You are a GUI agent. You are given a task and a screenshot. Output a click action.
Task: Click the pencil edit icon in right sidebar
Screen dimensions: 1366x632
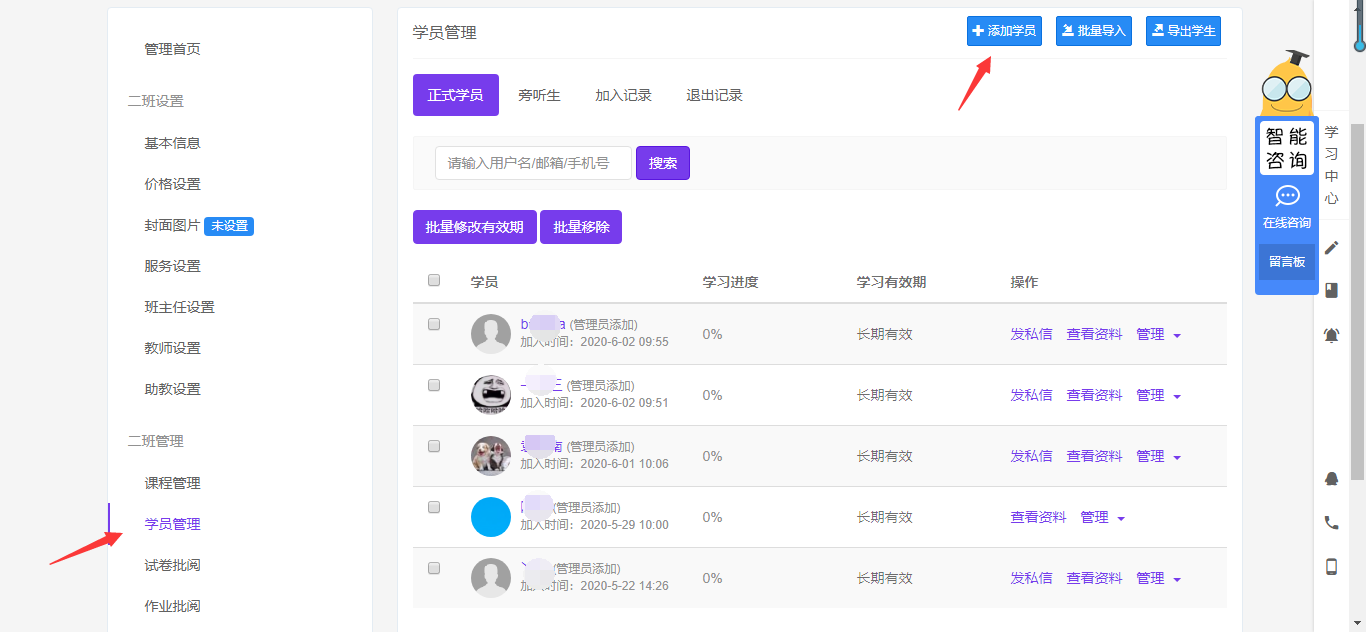[1331, 248]
